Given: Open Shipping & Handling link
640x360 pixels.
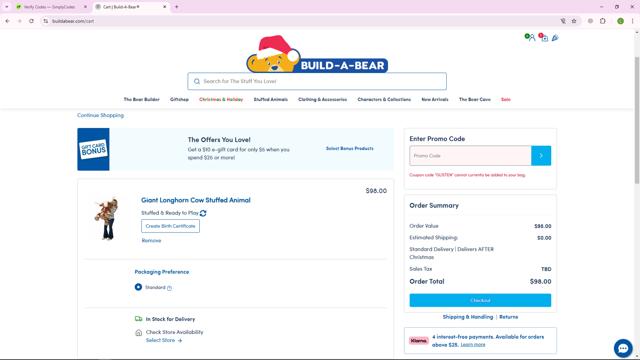Looking at the screenshot, I should coord(468,317).
